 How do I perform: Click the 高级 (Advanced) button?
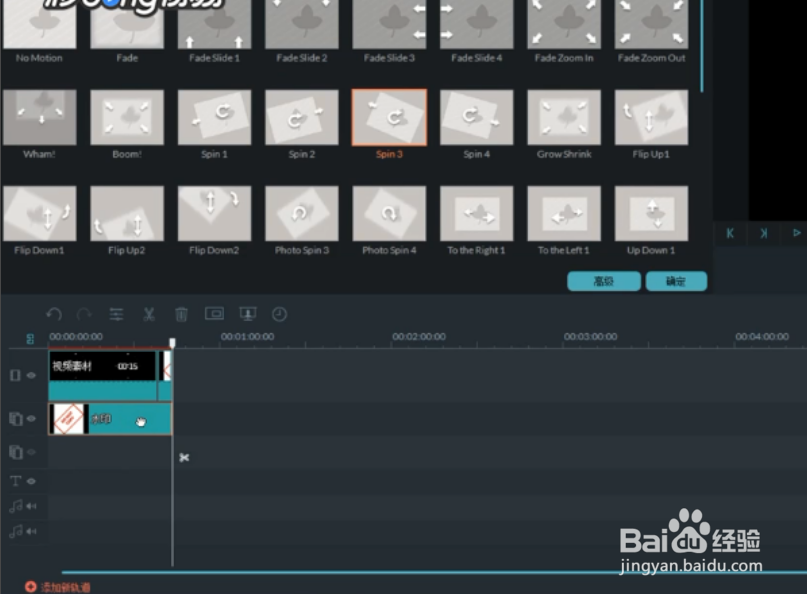click(604, 281)
